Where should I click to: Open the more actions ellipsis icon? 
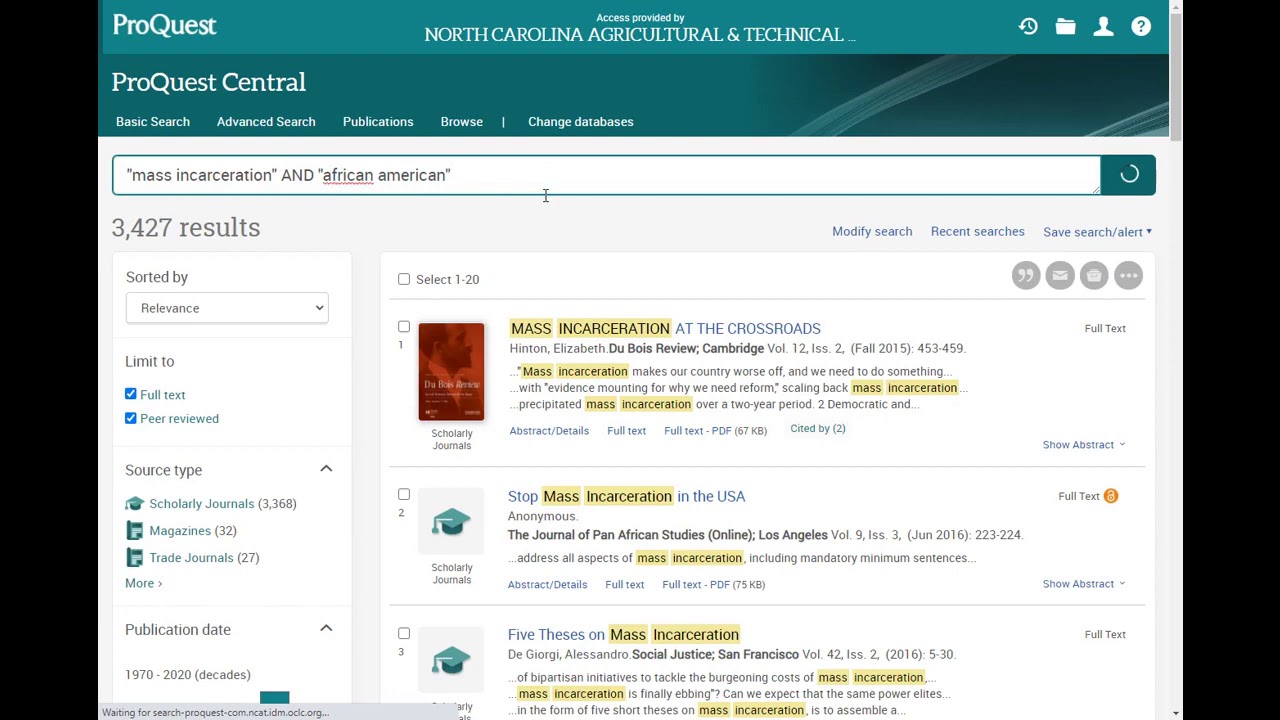(x=1128, y=276)
